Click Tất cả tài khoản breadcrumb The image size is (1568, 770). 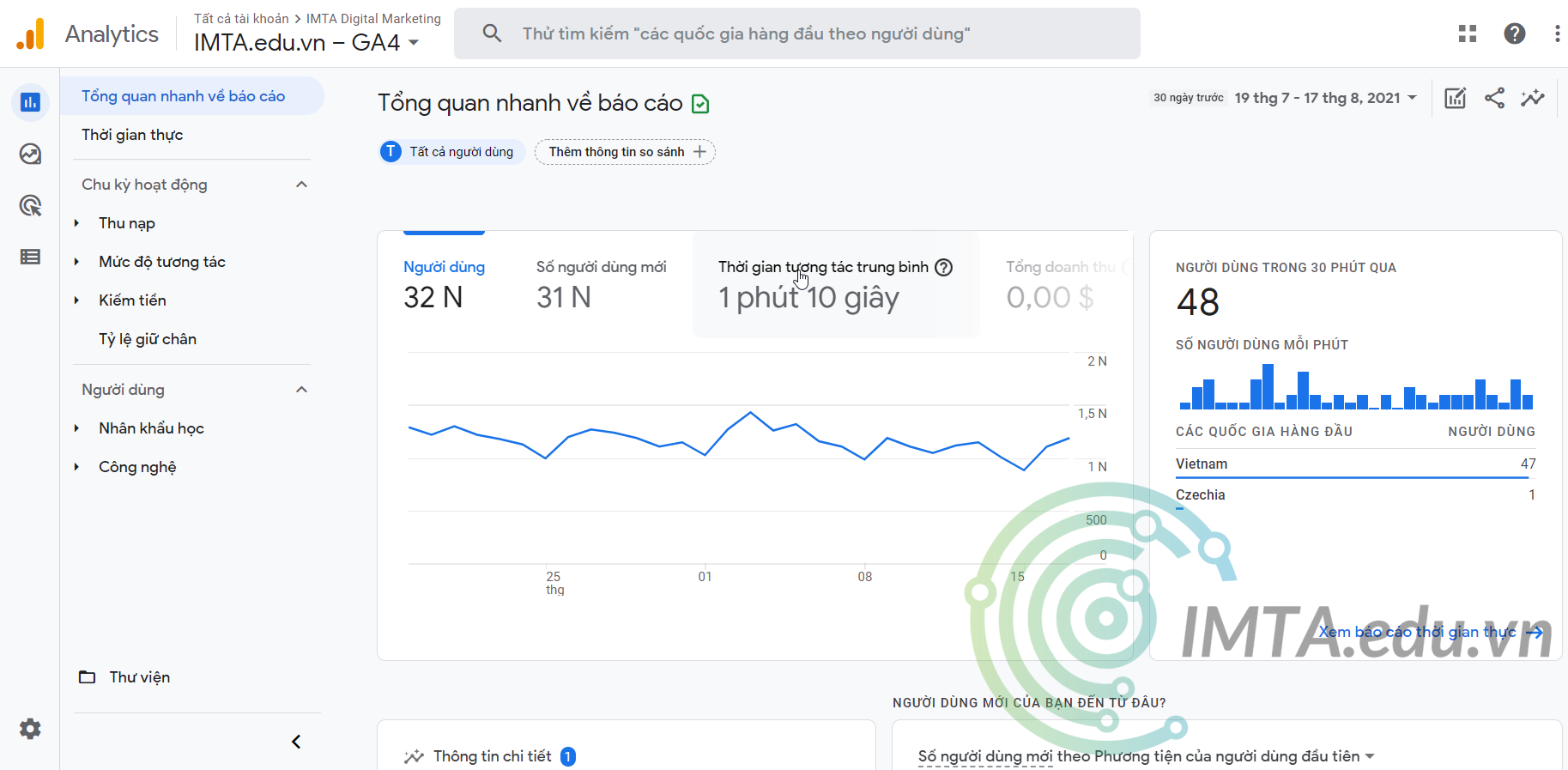(241, 18)
